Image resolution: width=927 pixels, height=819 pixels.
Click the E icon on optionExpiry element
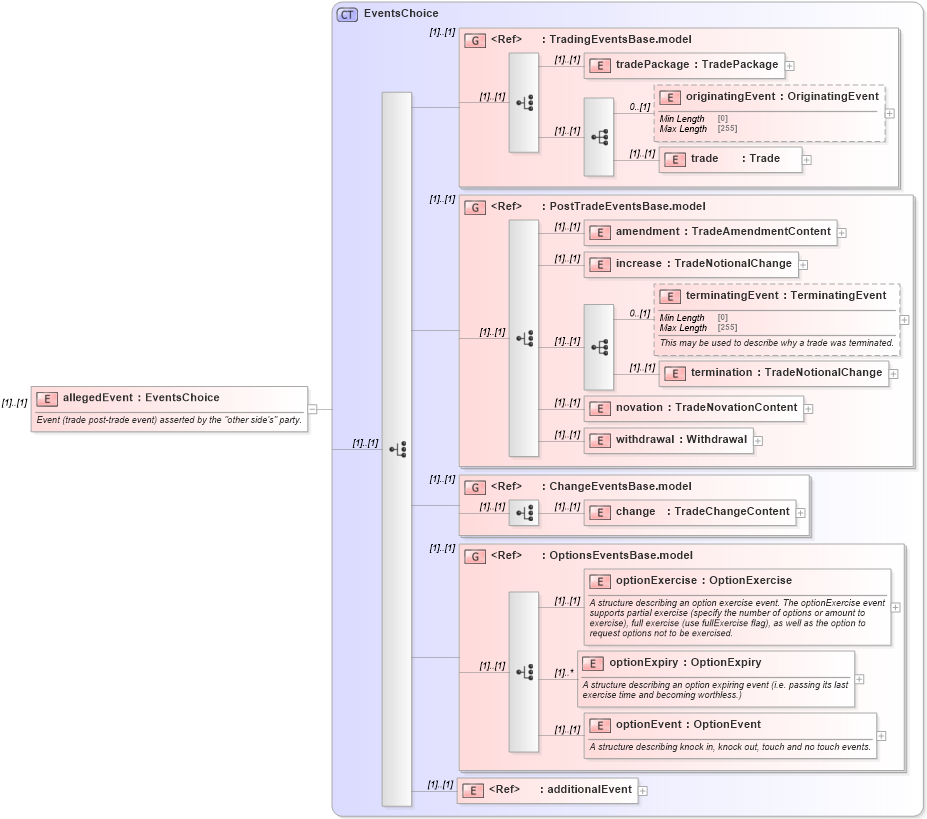[592, 663]
